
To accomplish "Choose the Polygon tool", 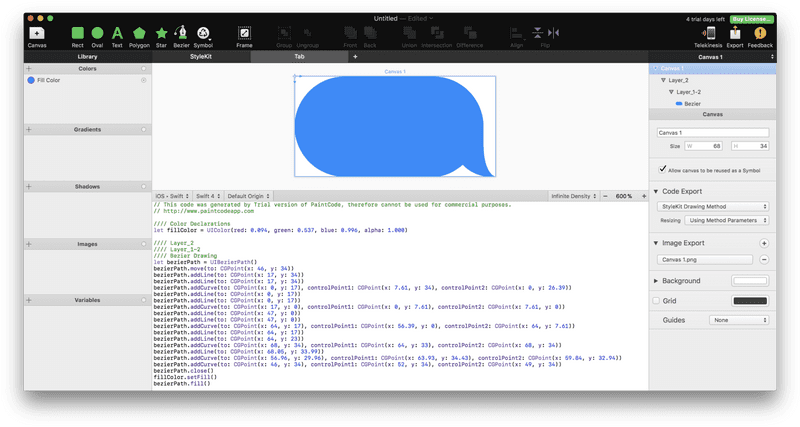I will [139, 33].
